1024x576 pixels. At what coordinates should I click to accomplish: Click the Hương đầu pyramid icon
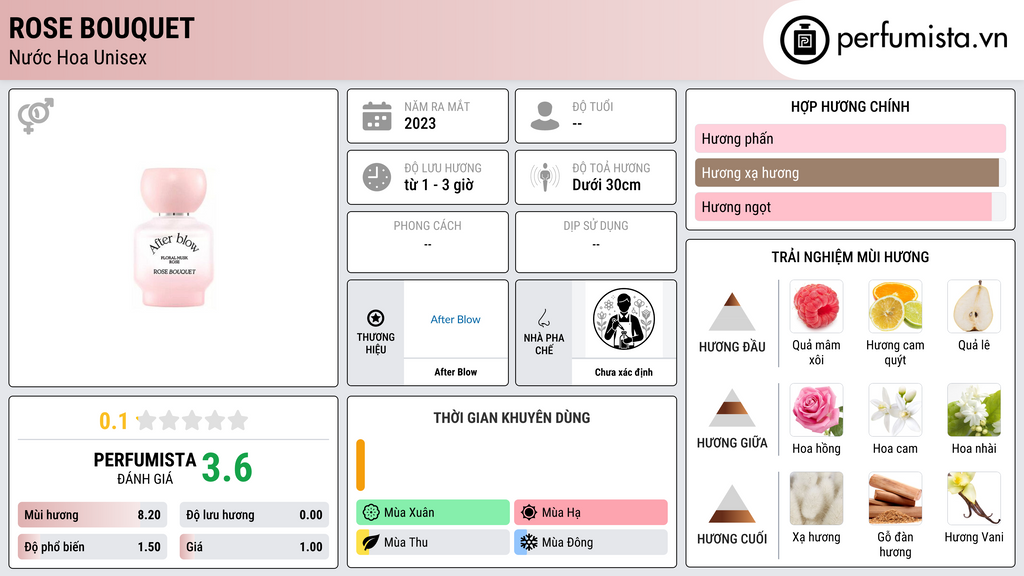[732, 312]
